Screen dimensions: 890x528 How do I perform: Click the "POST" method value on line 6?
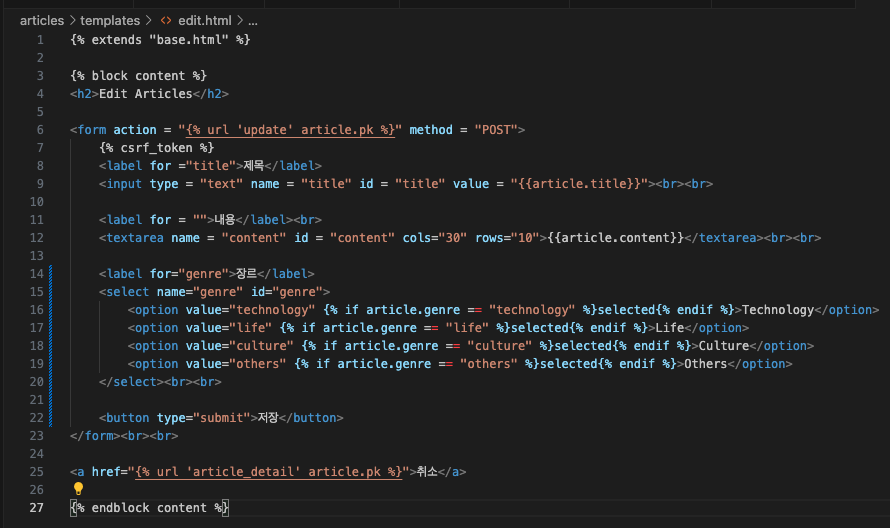coord(496,130)
